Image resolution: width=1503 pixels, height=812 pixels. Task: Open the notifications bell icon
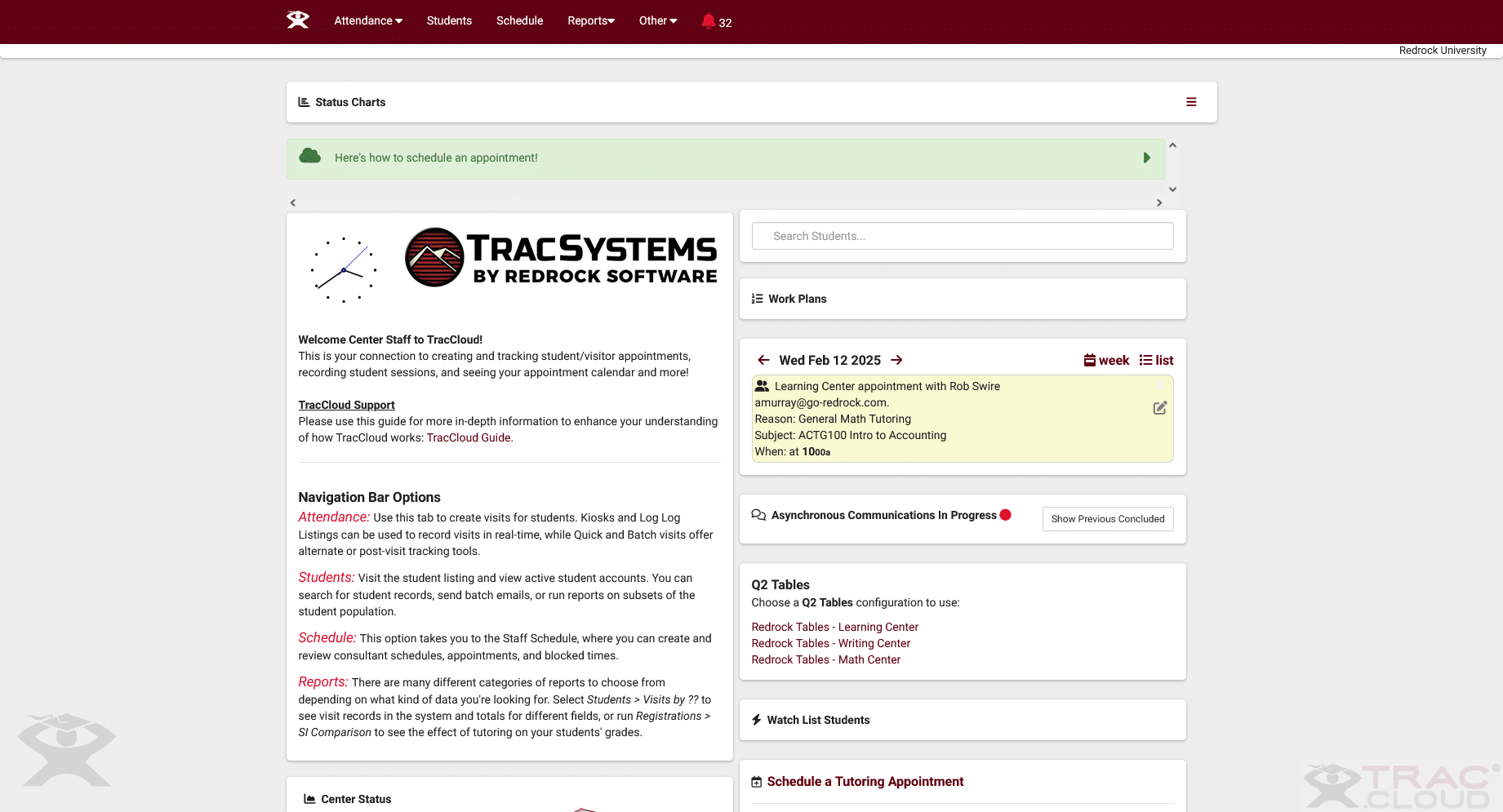[x=708, y=21]
